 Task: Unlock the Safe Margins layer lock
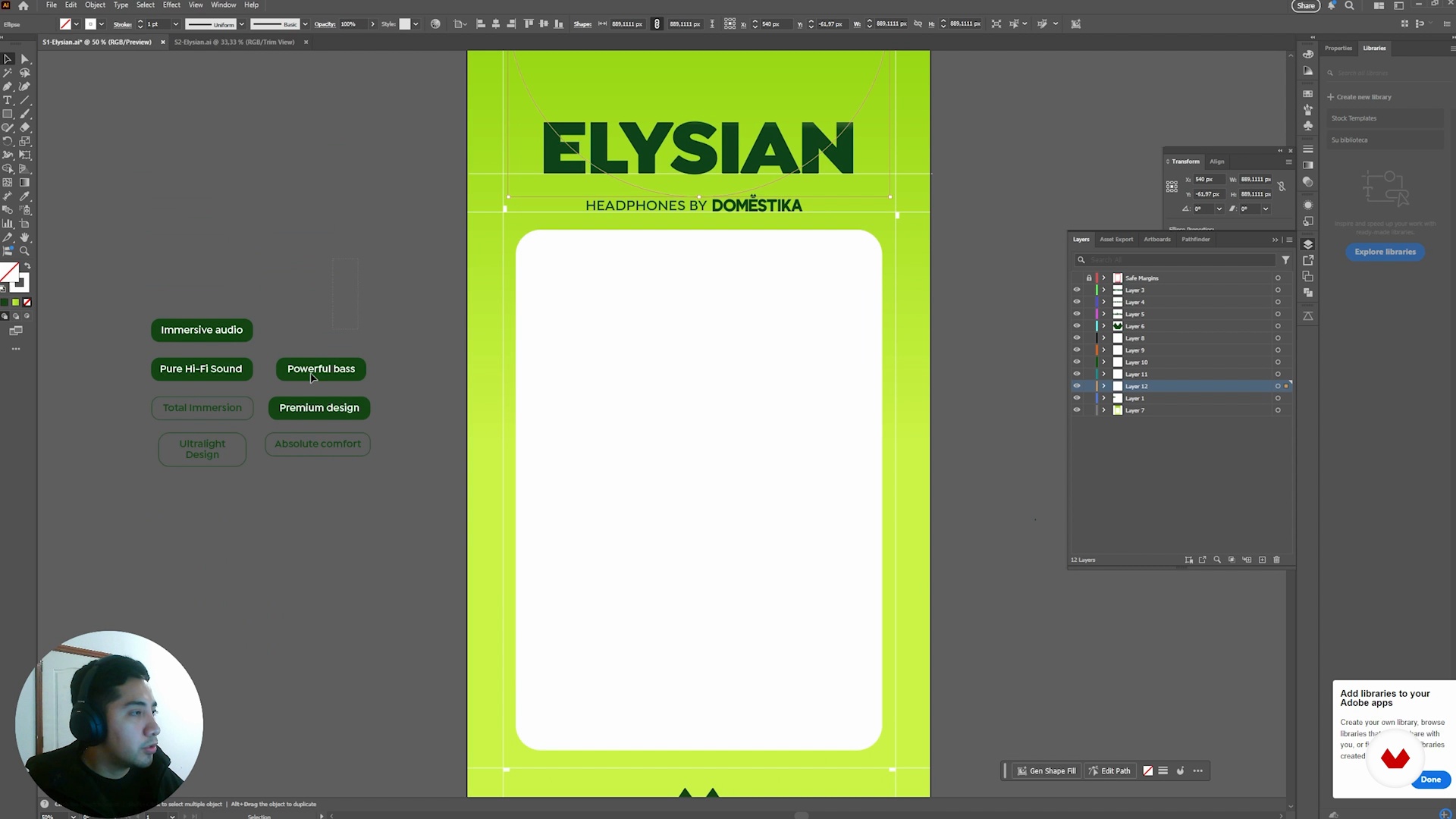point(1089,278)
